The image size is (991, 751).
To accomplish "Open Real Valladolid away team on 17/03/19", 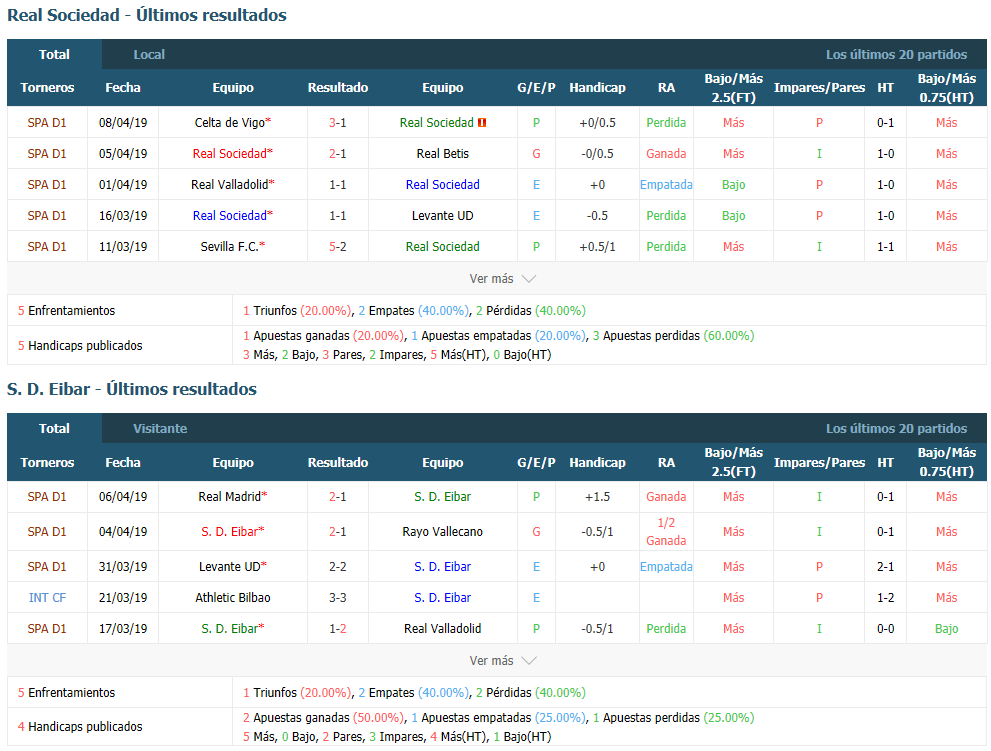I will pos(442,628).
